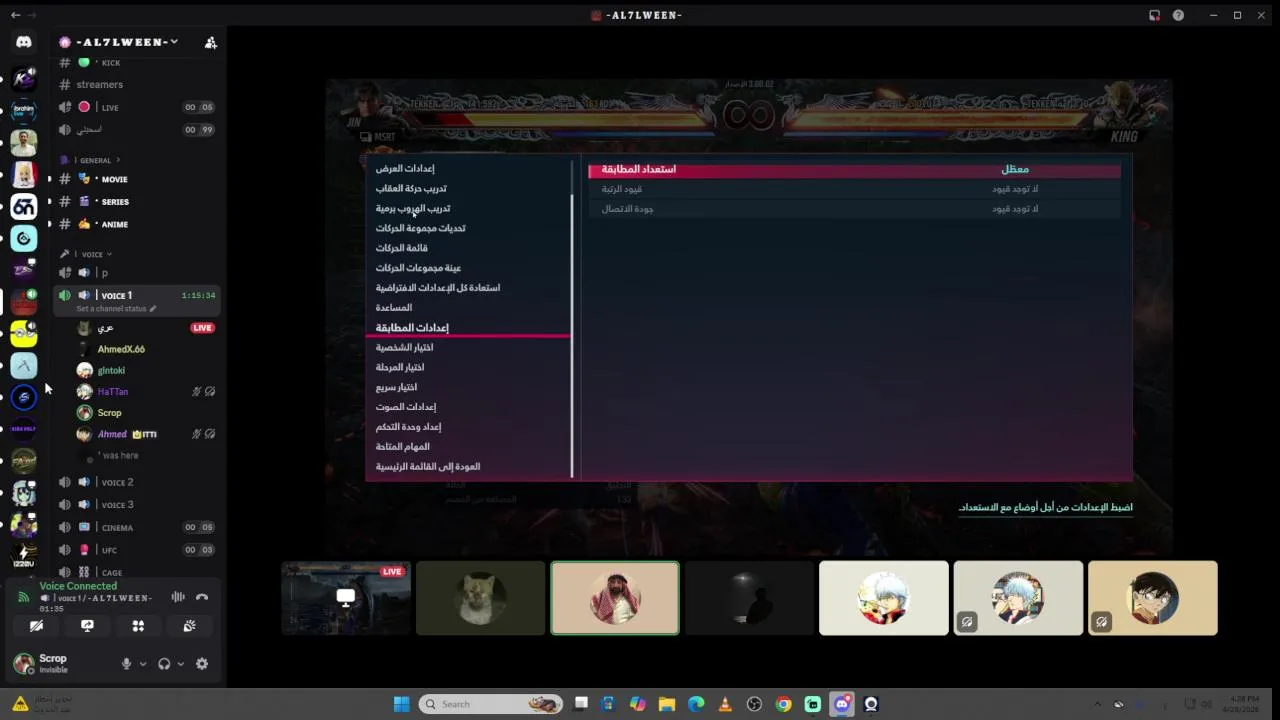The width and height of the screenshot is (1280, 720).
Task: Collapse the GENERAL category
Action: point(95,160)
